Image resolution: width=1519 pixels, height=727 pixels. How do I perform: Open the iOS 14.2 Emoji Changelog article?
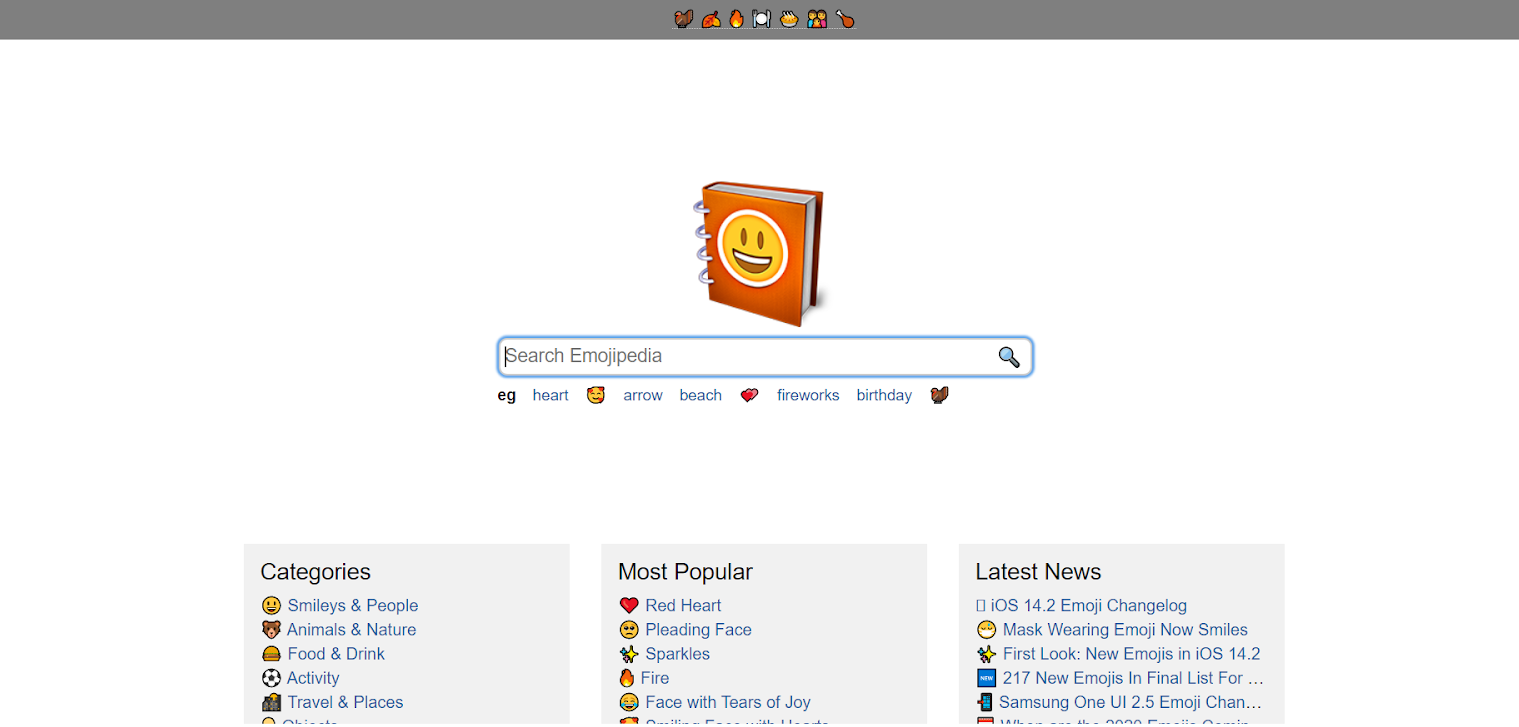coord(1089,605)
